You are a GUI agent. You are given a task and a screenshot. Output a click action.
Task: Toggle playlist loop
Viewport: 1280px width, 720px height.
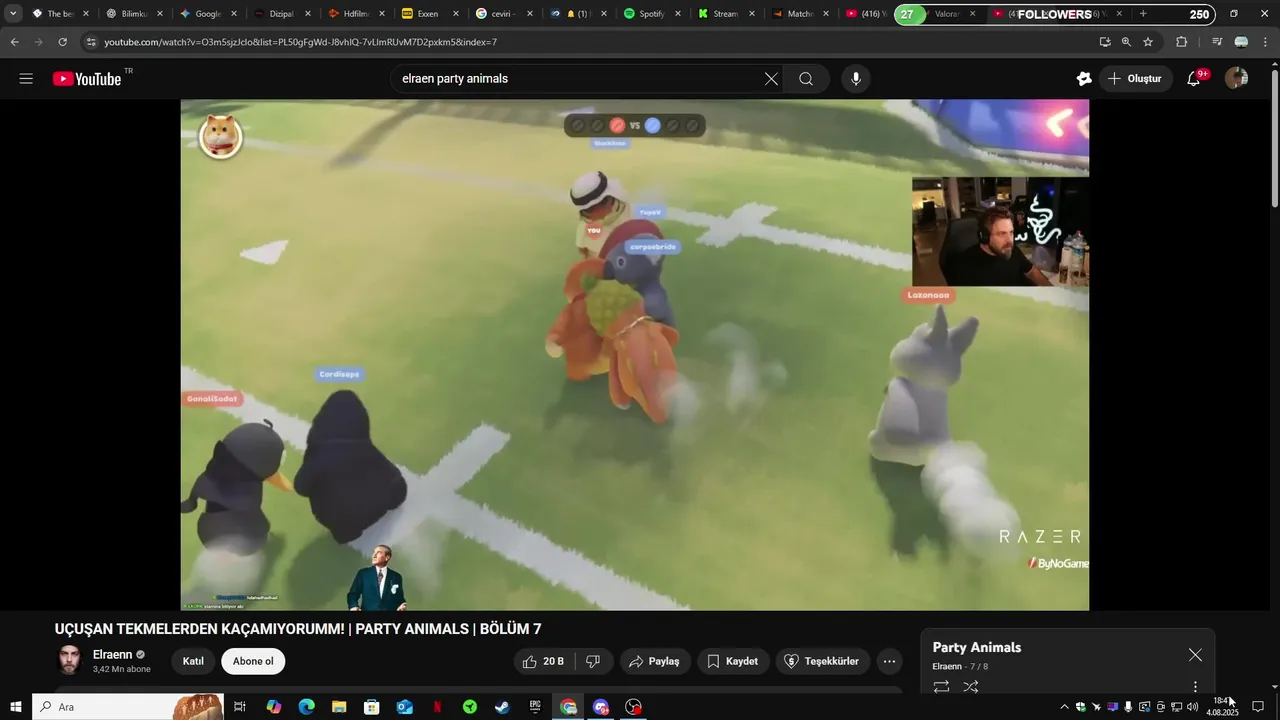point(941,687)
